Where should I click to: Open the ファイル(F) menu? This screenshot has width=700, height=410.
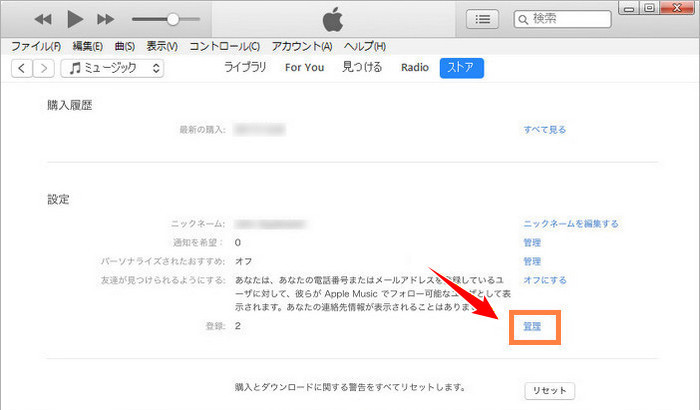pyautogui.click(x=36, y=46)
